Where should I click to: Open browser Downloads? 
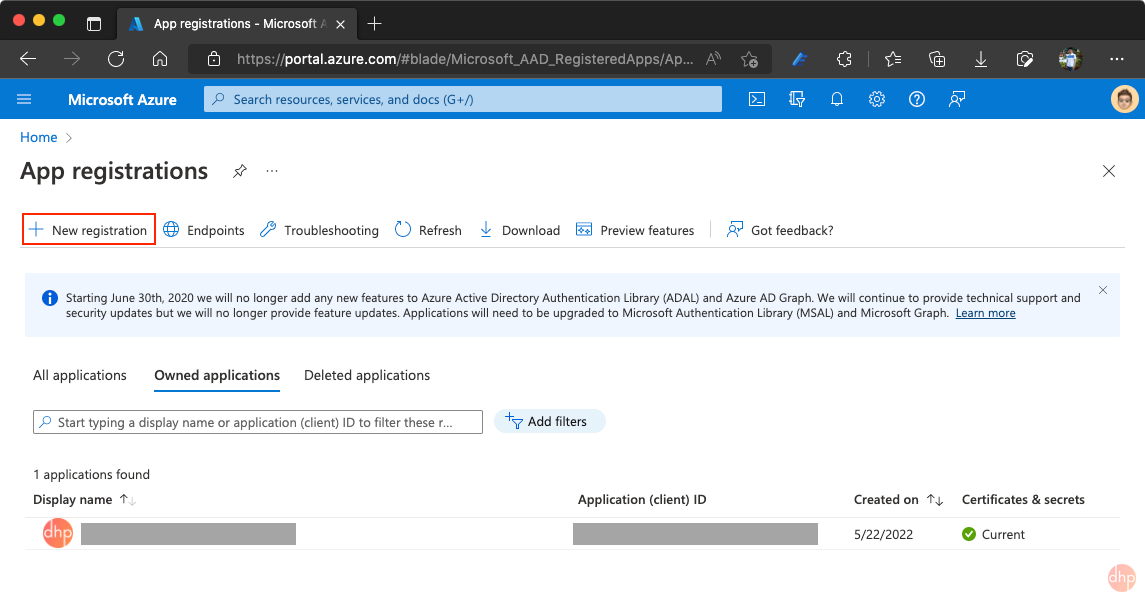click(981, 59)
